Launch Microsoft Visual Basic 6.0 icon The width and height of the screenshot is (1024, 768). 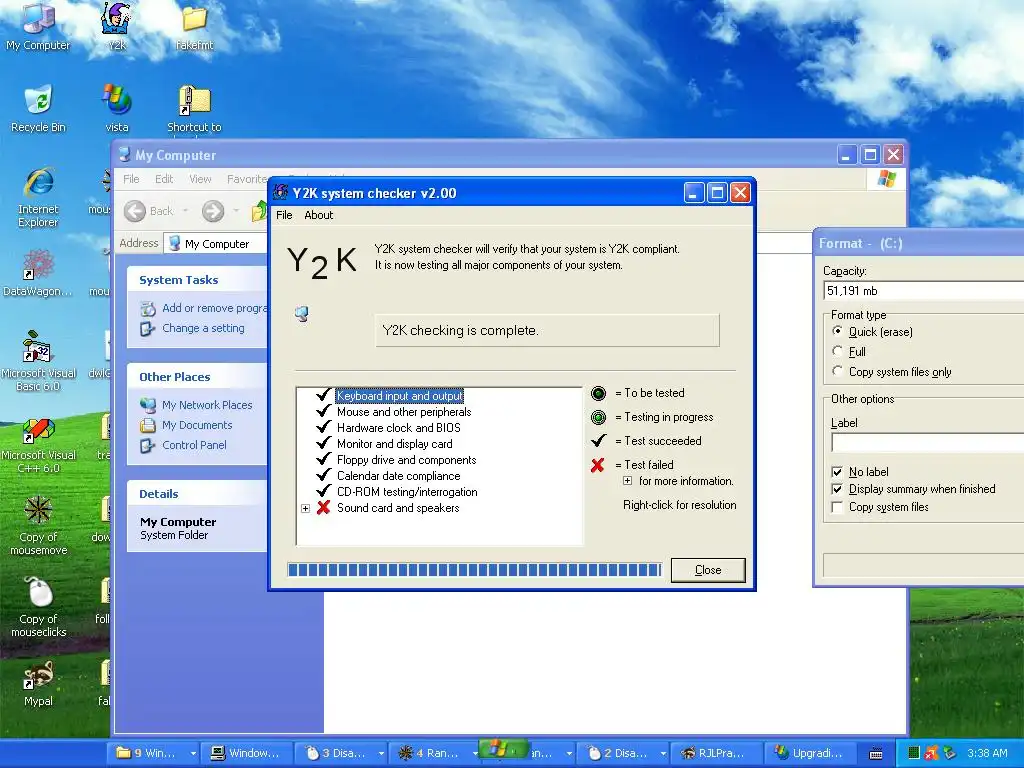tap(38, 360)
